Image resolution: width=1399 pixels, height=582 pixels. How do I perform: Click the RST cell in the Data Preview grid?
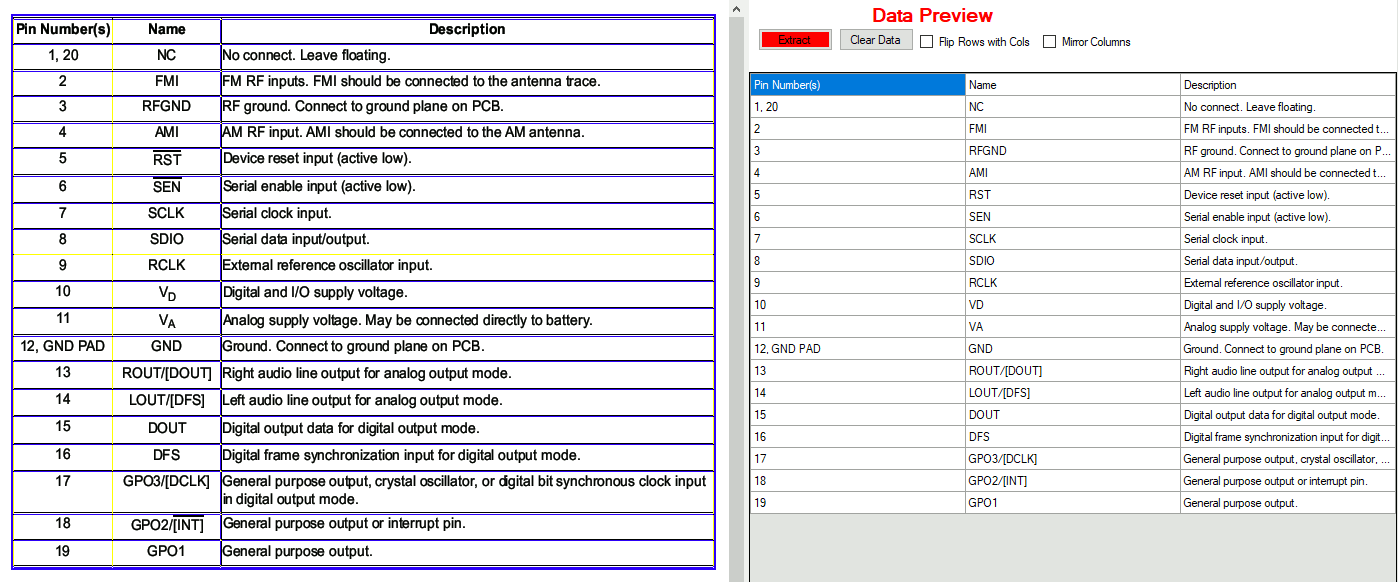(1073, 195)
